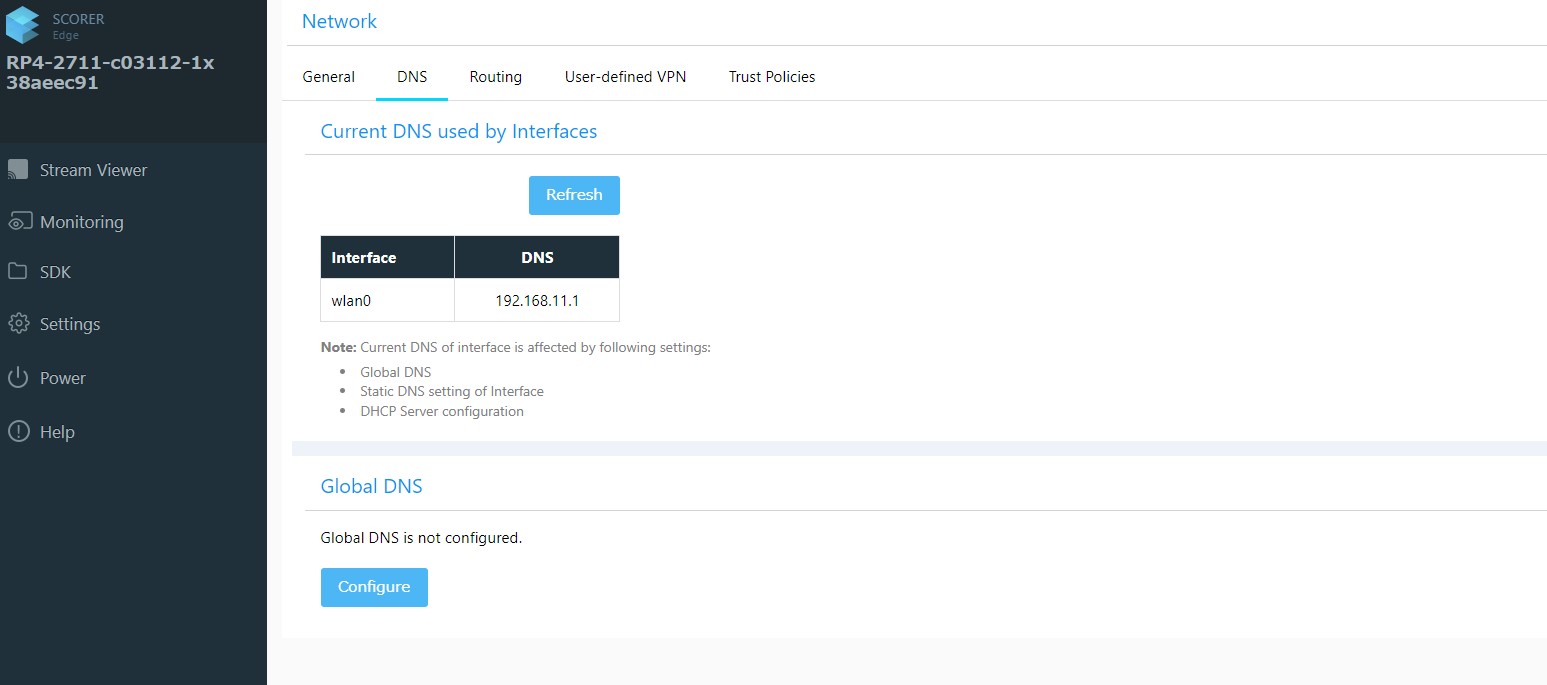Viewport: 1547px width, 685px height.
Task: Click the Interface column header
Action: point(387,257)
